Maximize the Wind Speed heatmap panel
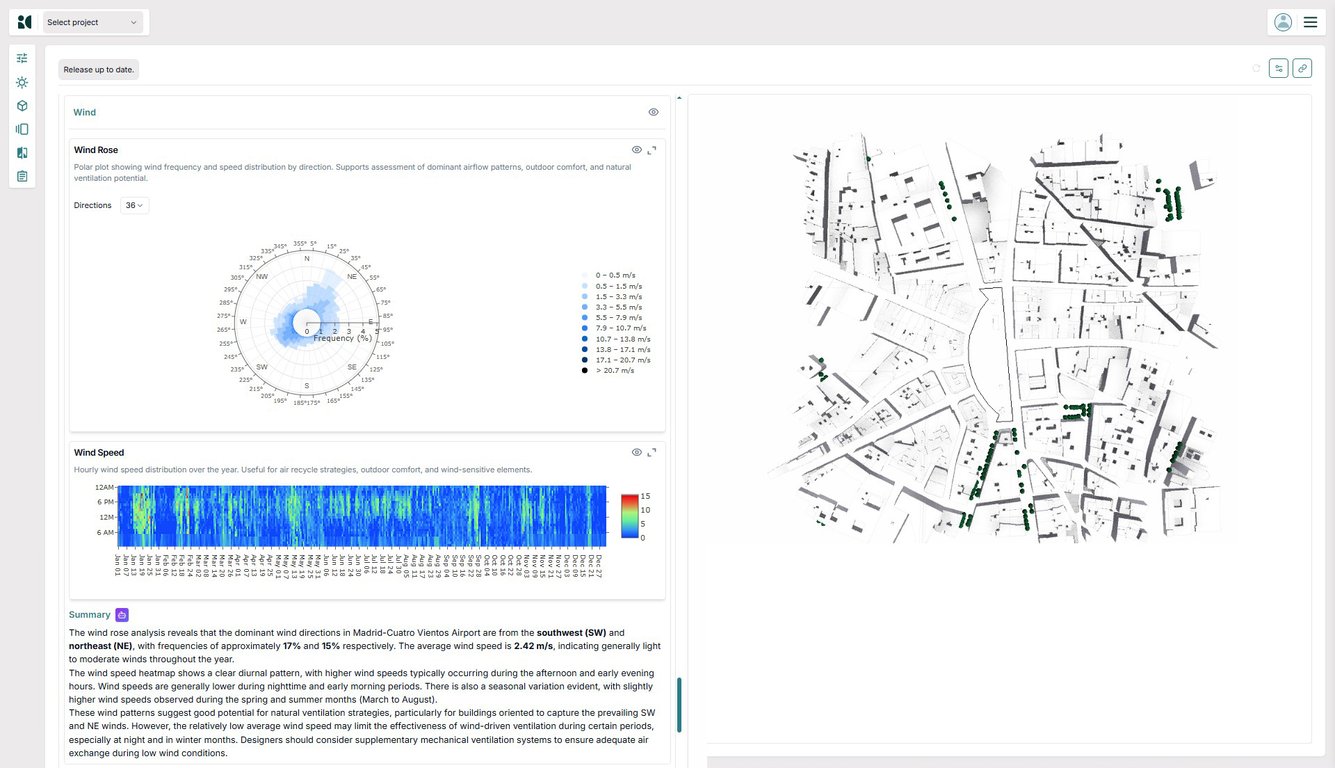 coord(652,452)
